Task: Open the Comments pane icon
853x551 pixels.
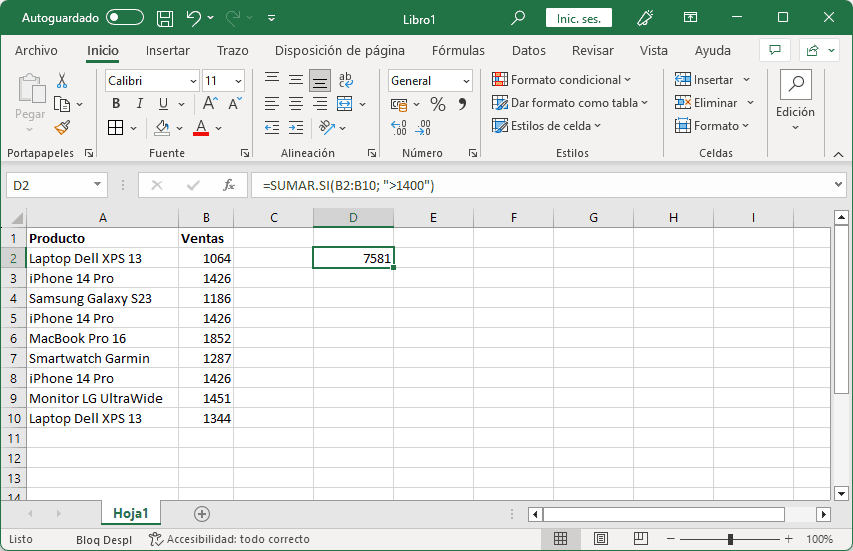Action: [775, 50]
